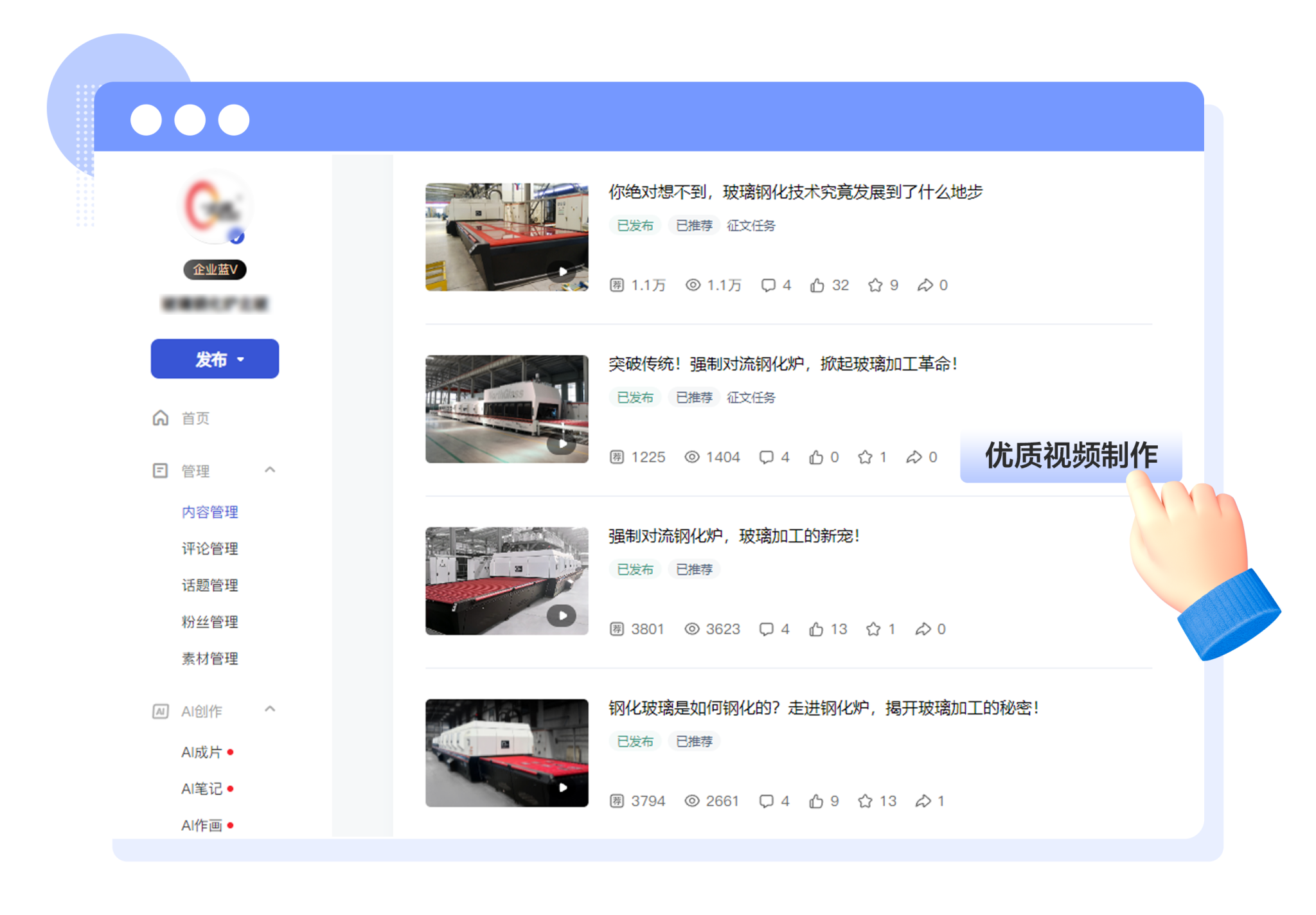
Task: Open 粉丝管理 in the sidebar
Action: pos(209,622)
